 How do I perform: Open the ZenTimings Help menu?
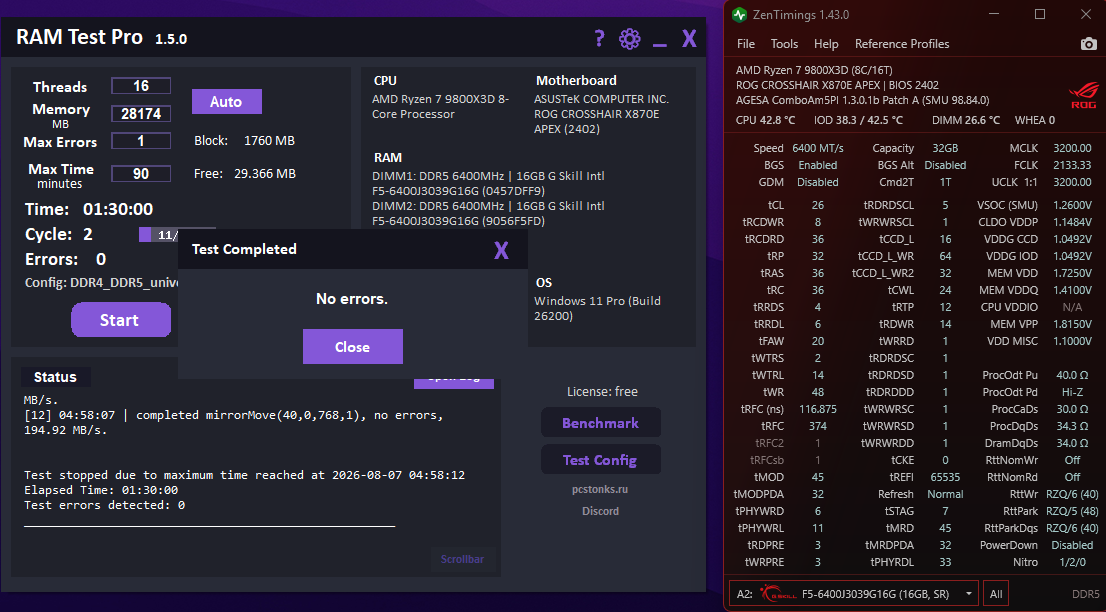point(826,44)
